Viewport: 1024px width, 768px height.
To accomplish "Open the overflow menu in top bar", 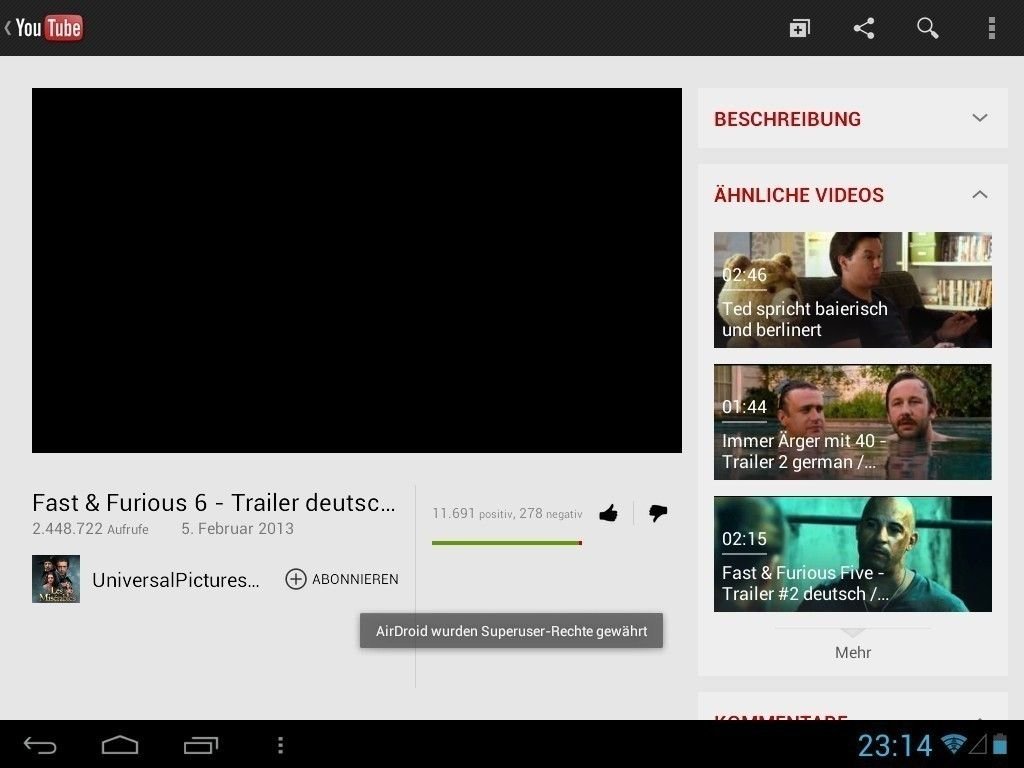I will tap(991, 28).
